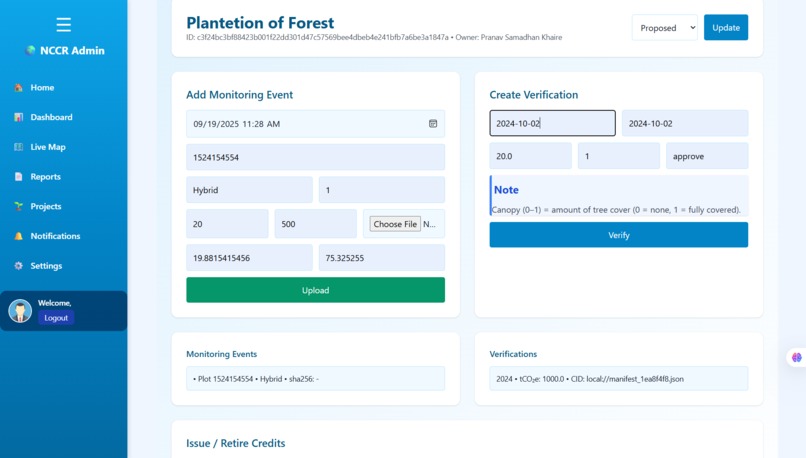This screenshot has height=458, width=806.
Task: Click the Plot 1524154554 monitoring event entry
Action: pos(315,378)
